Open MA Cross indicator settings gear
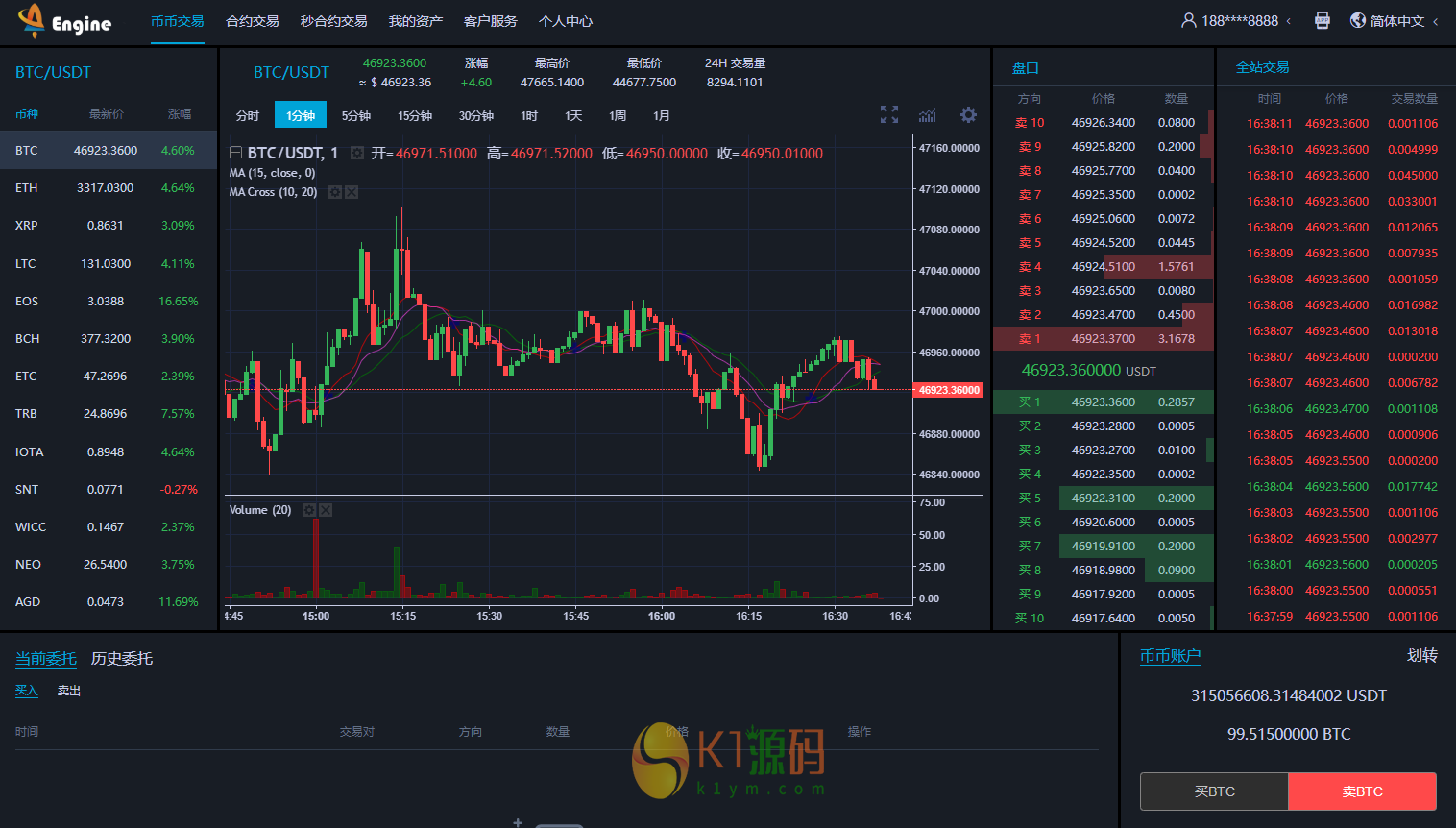The width and height of the screenshot is (1456, 828). pos(335,192)
